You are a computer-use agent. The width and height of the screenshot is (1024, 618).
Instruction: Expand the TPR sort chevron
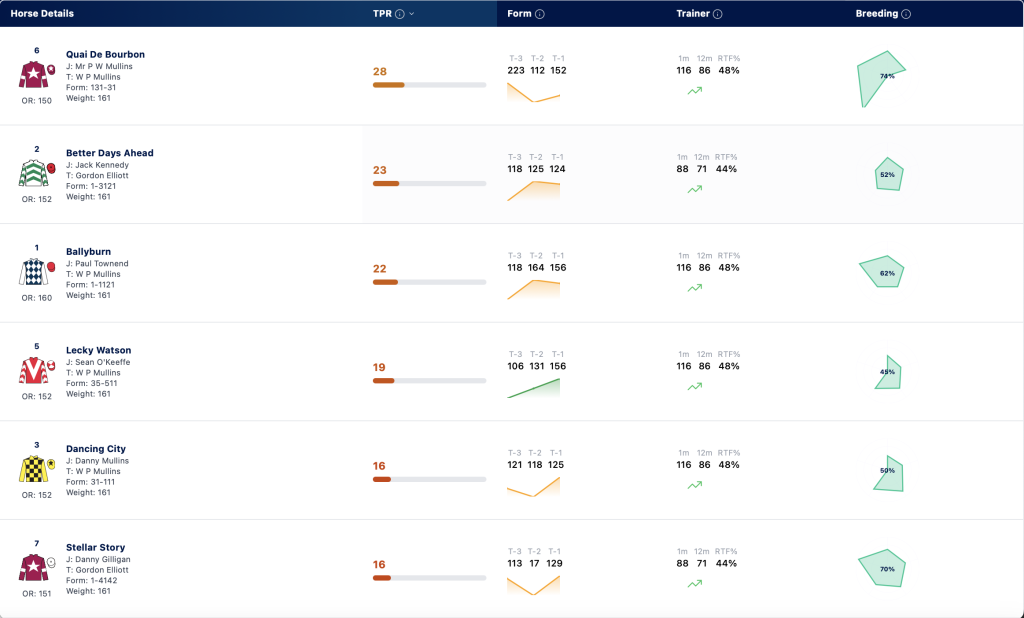coord(411,14)
